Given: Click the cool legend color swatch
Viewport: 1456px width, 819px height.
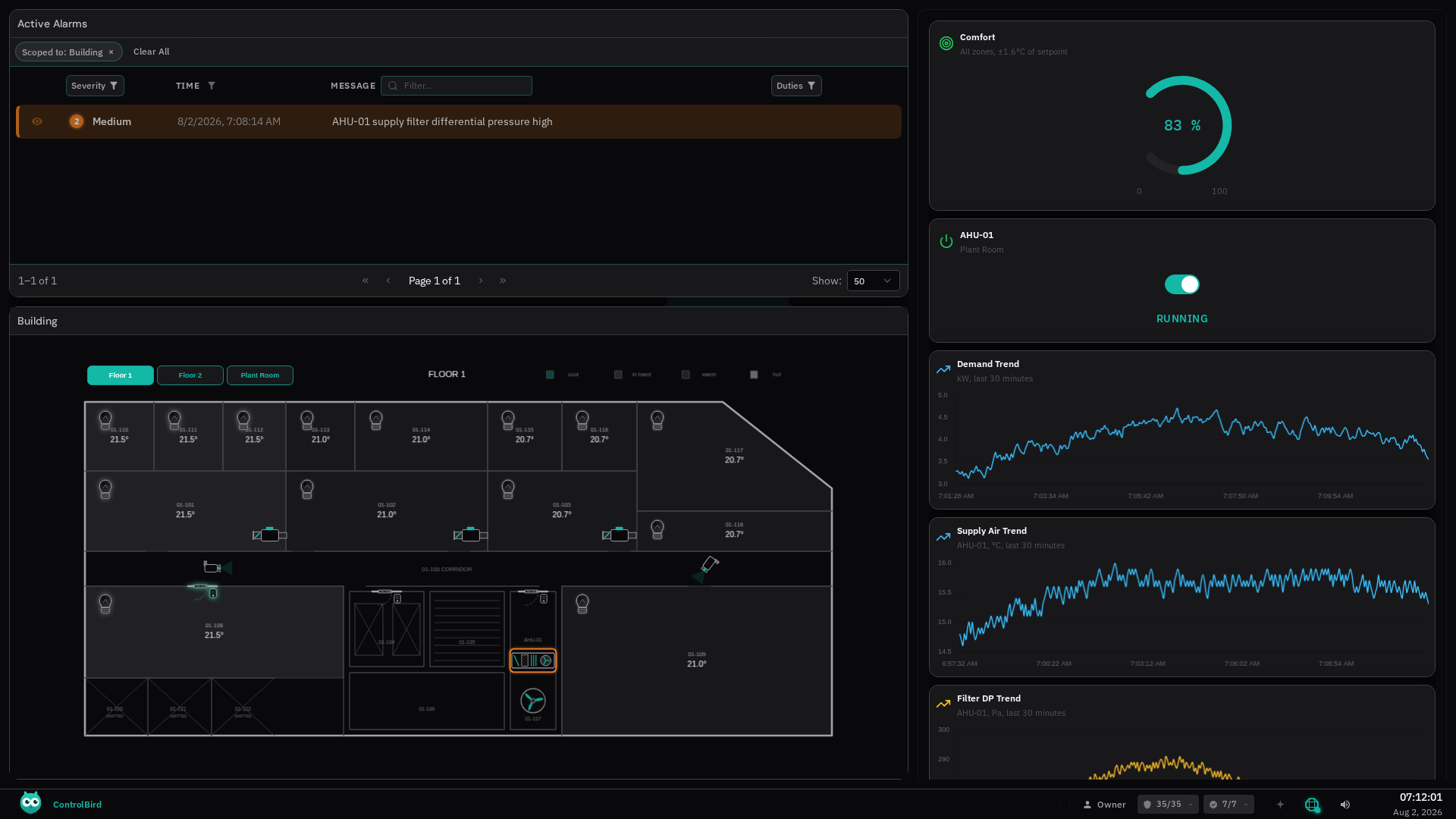Looking at the screenshot, I should pyautogui.click(x=551, y=375).
